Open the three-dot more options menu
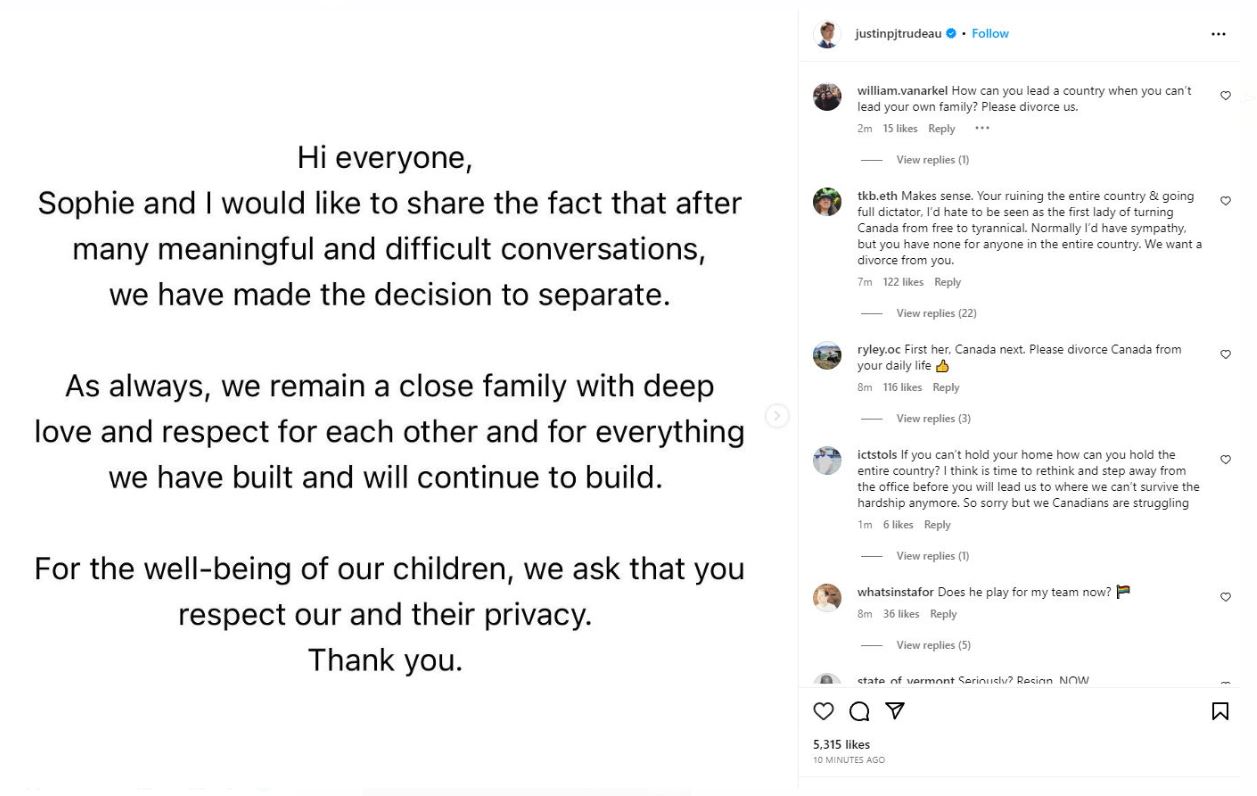This screenshot has width=1257, height=796. click(x=1218, y=34)
